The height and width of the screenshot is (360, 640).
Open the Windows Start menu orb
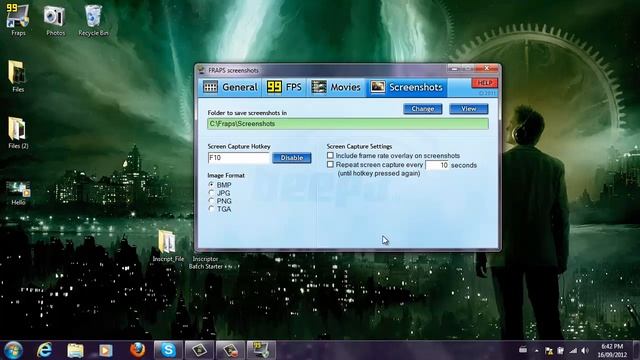tap(14, 350)
